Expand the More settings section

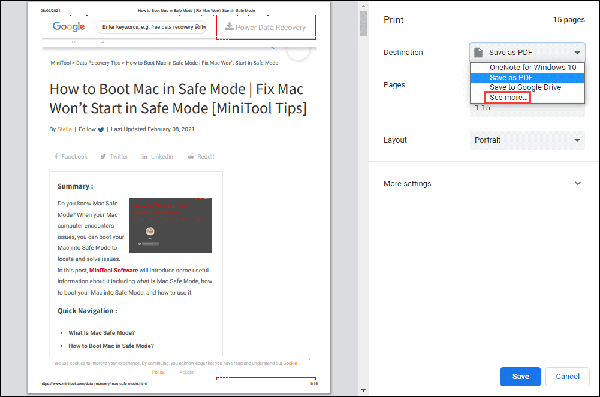click(483, 184)
